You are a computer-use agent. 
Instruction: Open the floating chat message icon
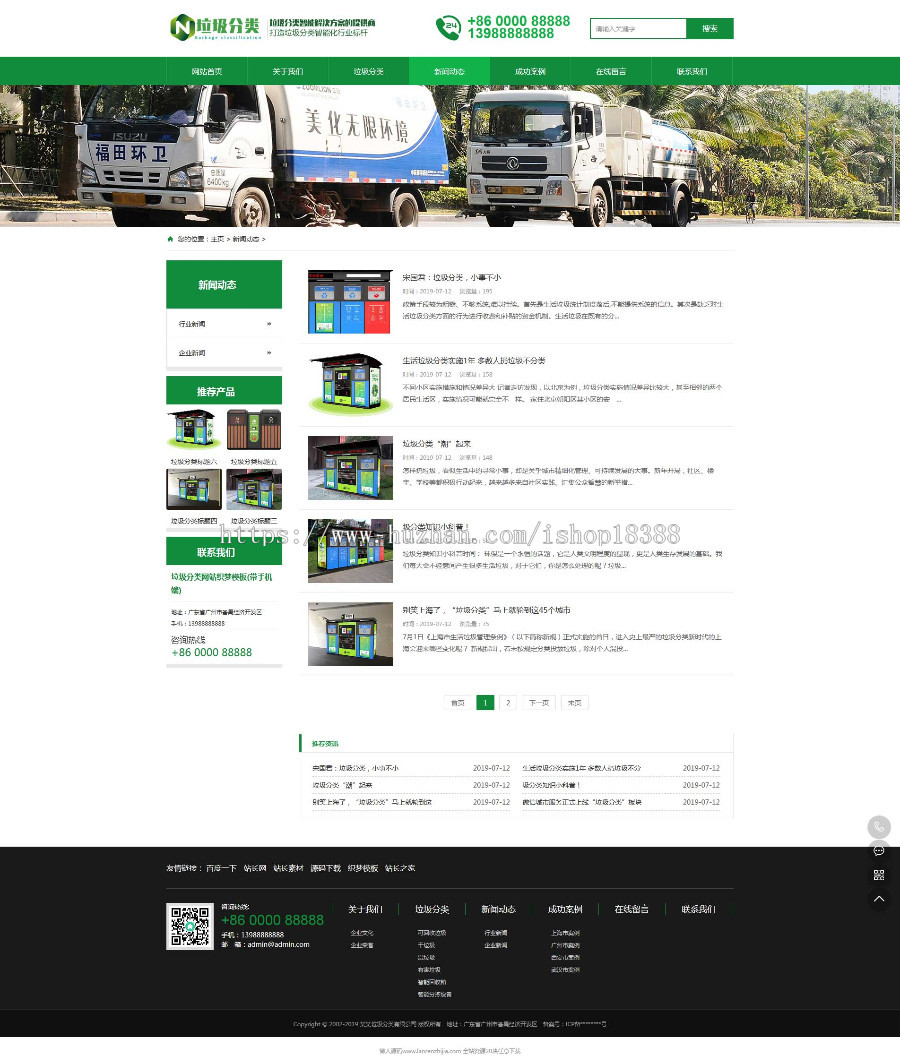879,851
